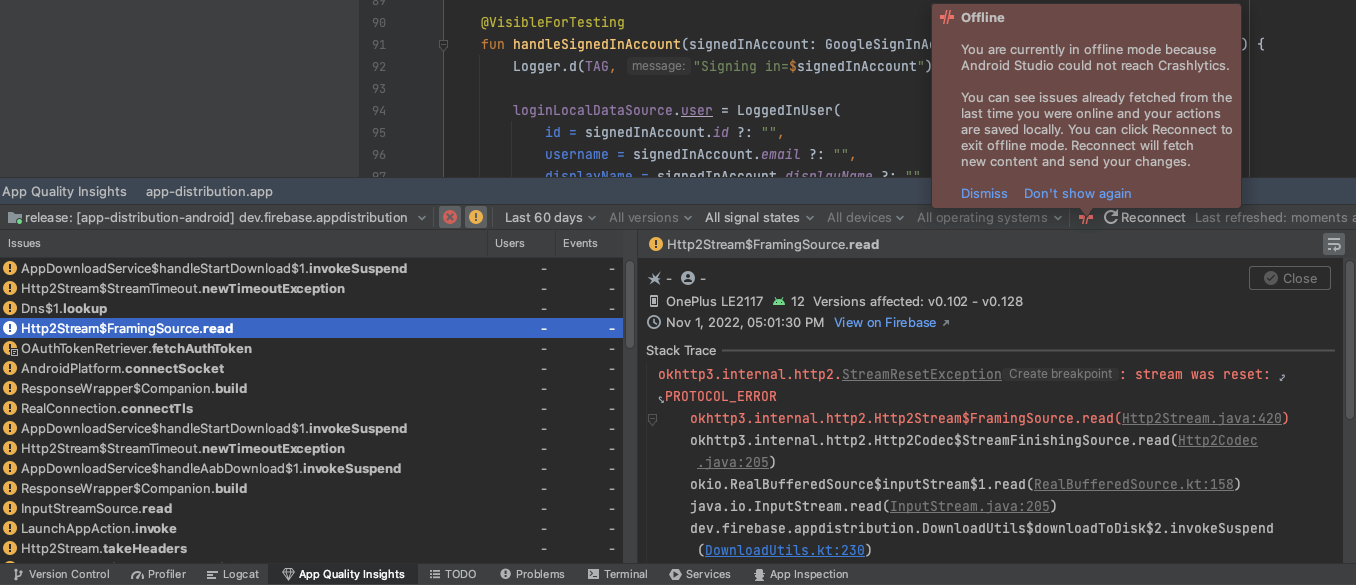Image resolution: width=1356 pixels, height=585 pixels.
Task: Open the Profiler tool window
Action: click(158, 574)
